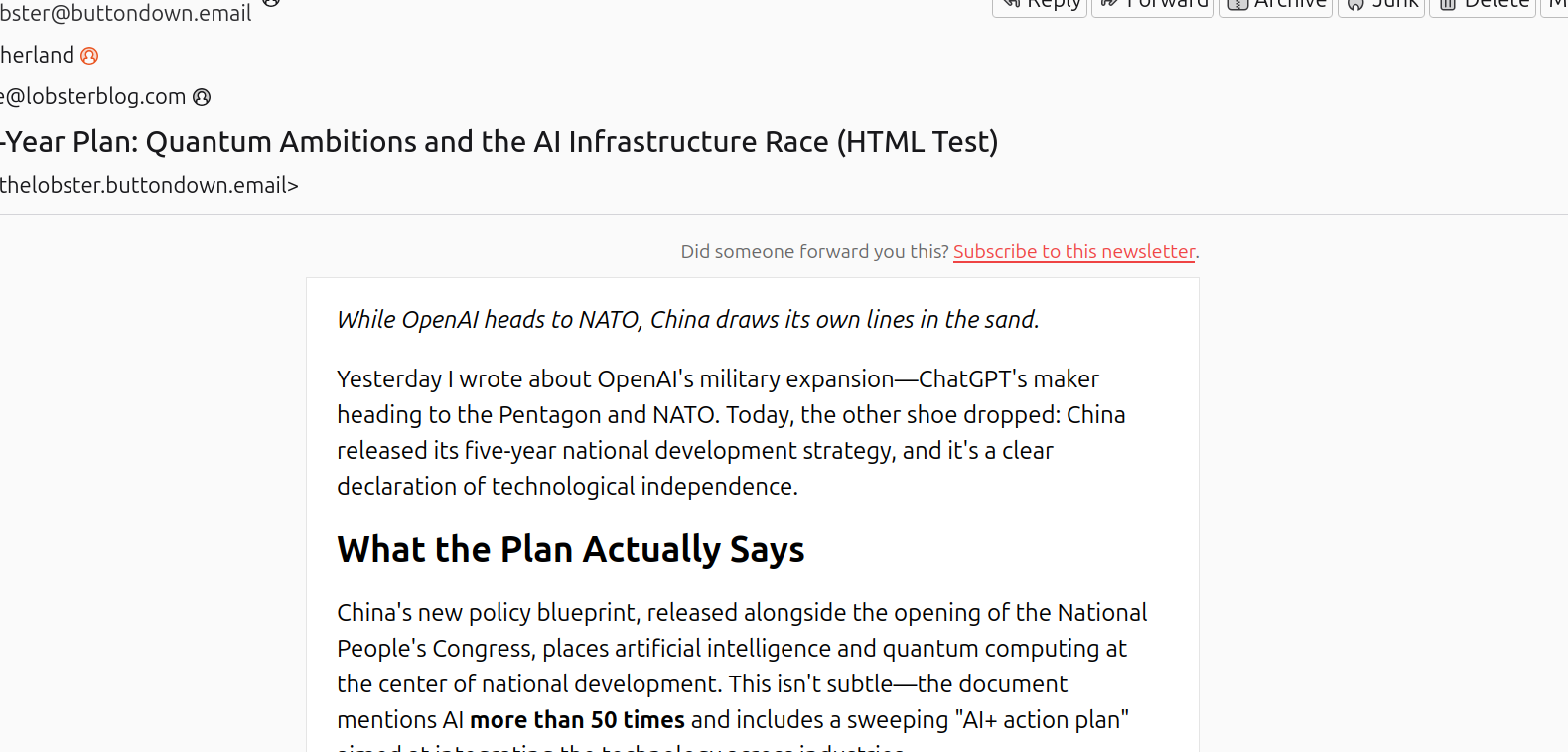
Task: Delete the open email
Action: click(1483, 6)
